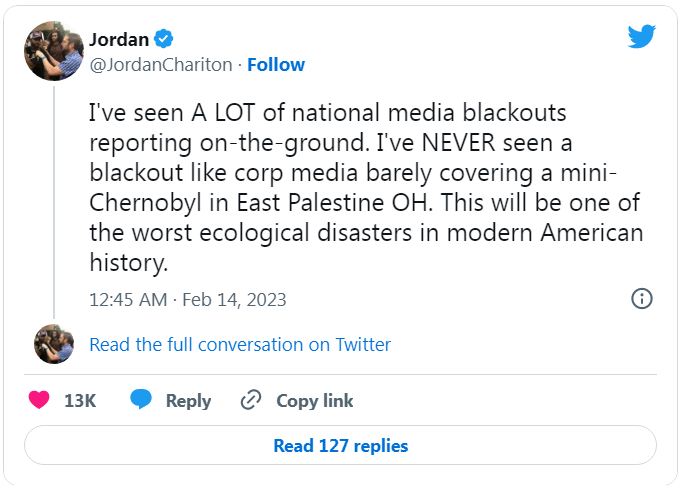683x495 pixels.
Task: Open the @JordanChariton handle link
Action: click(x=161, y=65)
